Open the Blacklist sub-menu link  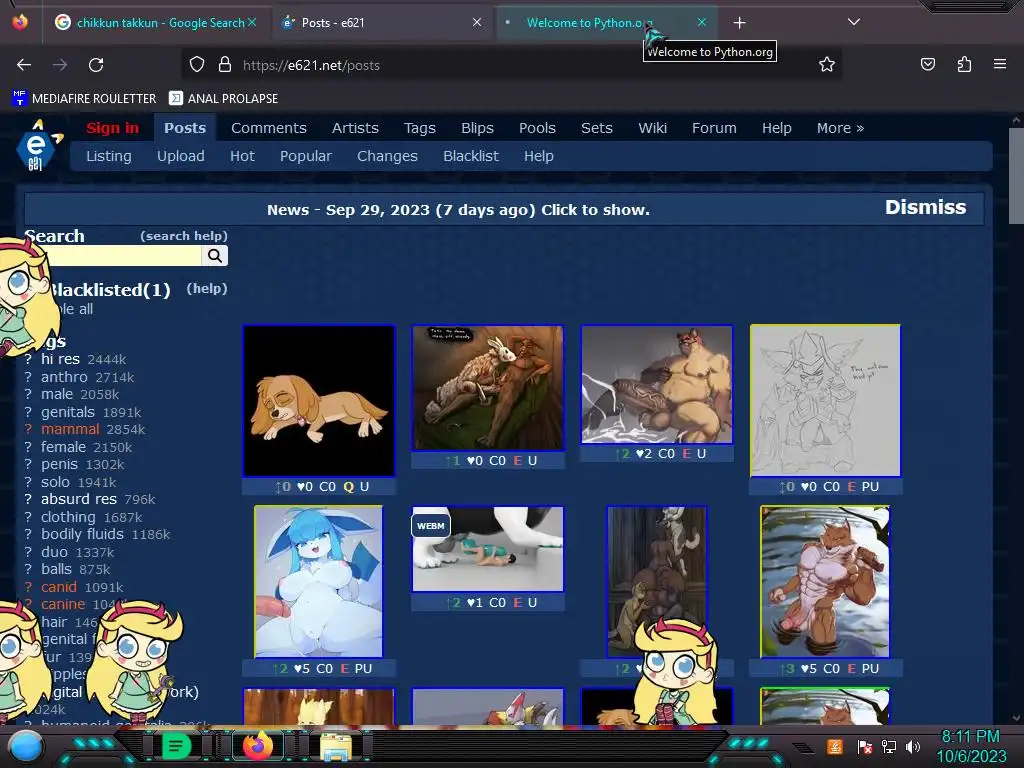pos(471,156)
